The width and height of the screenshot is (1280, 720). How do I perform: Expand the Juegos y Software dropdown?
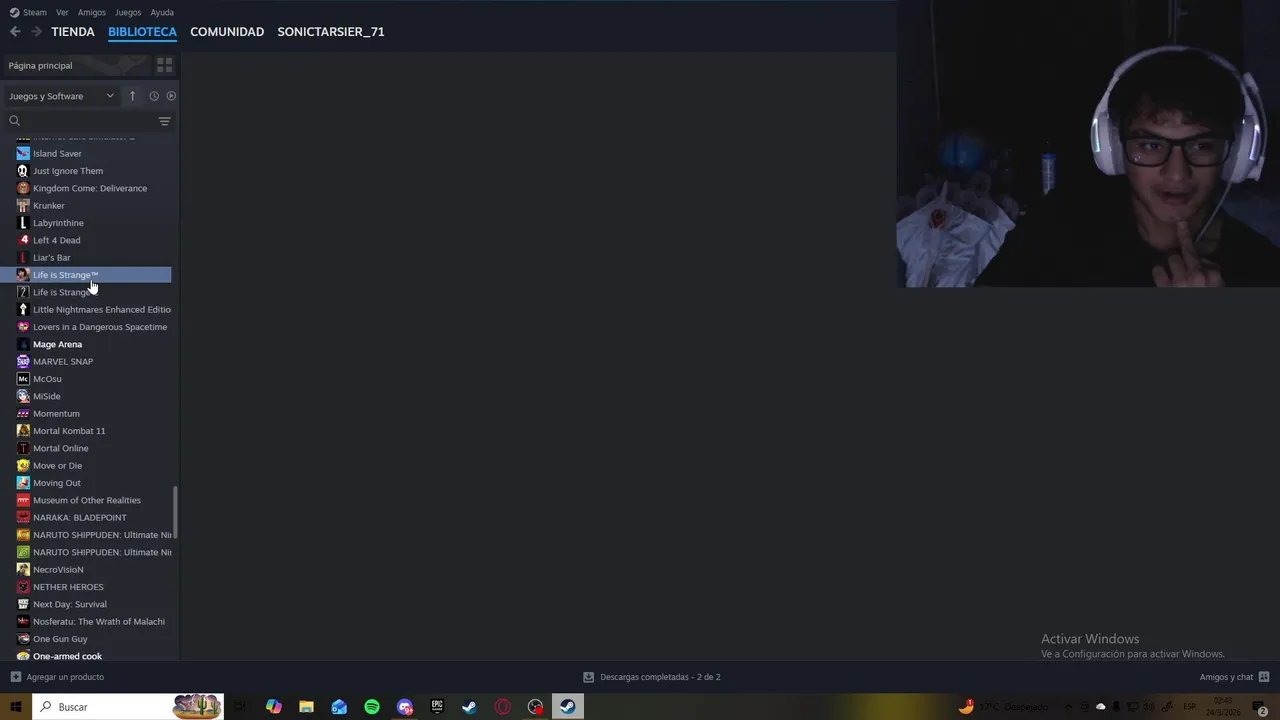62,96
